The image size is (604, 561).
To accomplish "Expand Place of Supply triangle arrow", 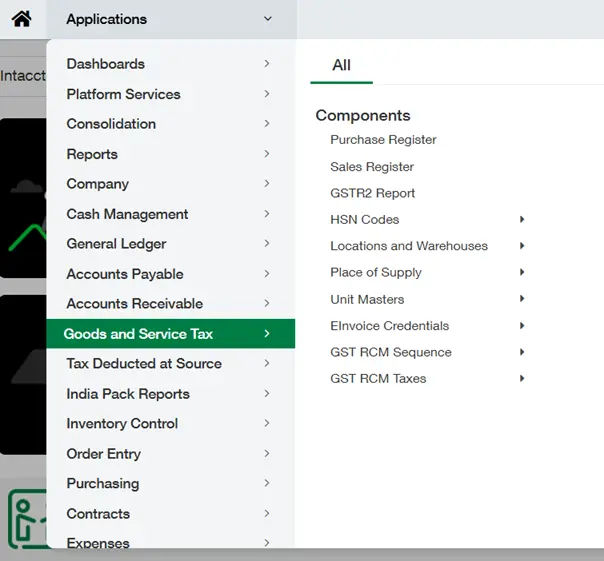I will point(522,272).
